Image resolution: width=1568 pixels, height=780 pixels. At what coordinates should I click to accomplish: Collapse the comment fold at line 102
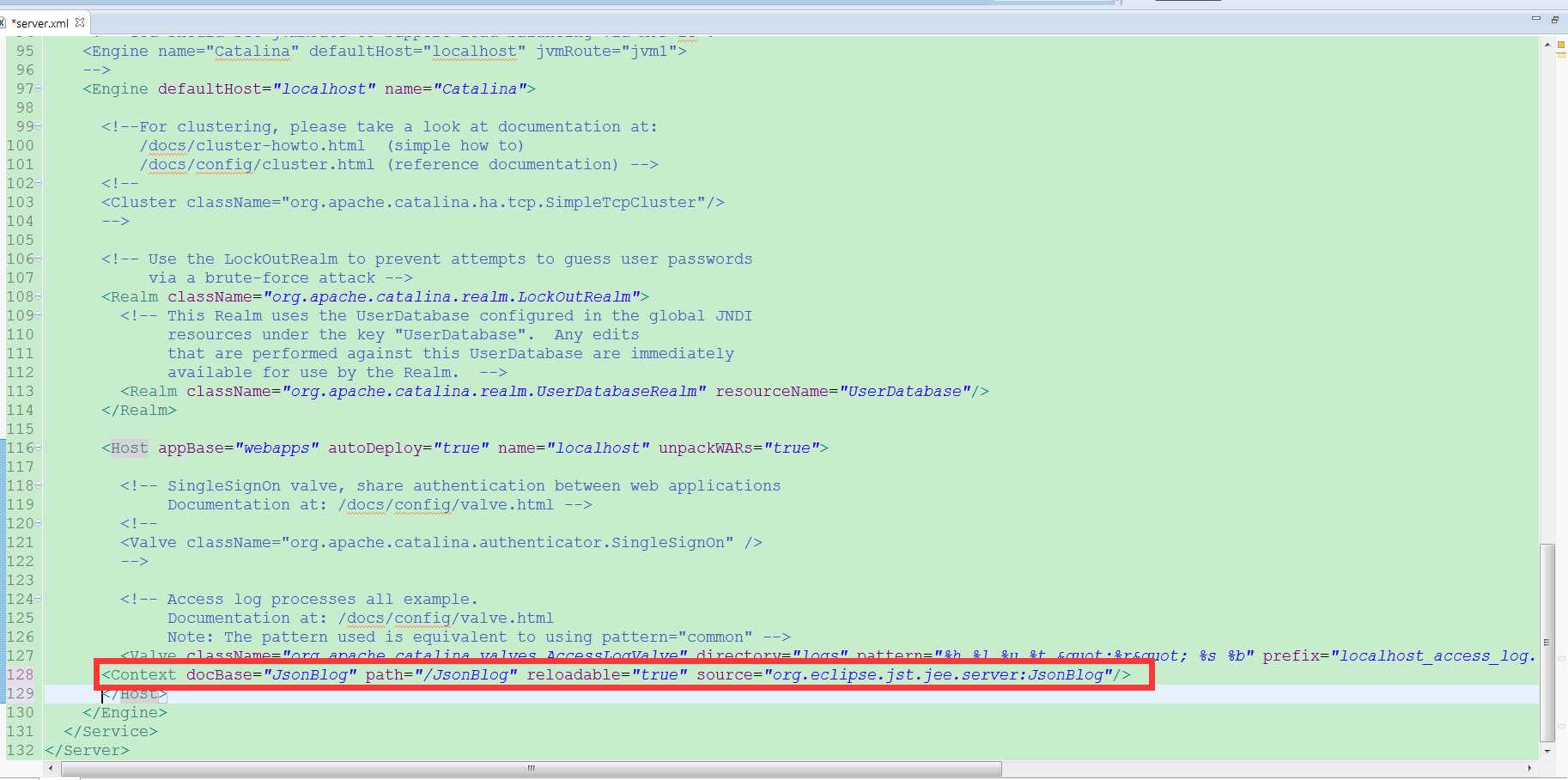[x=39, y=183]
